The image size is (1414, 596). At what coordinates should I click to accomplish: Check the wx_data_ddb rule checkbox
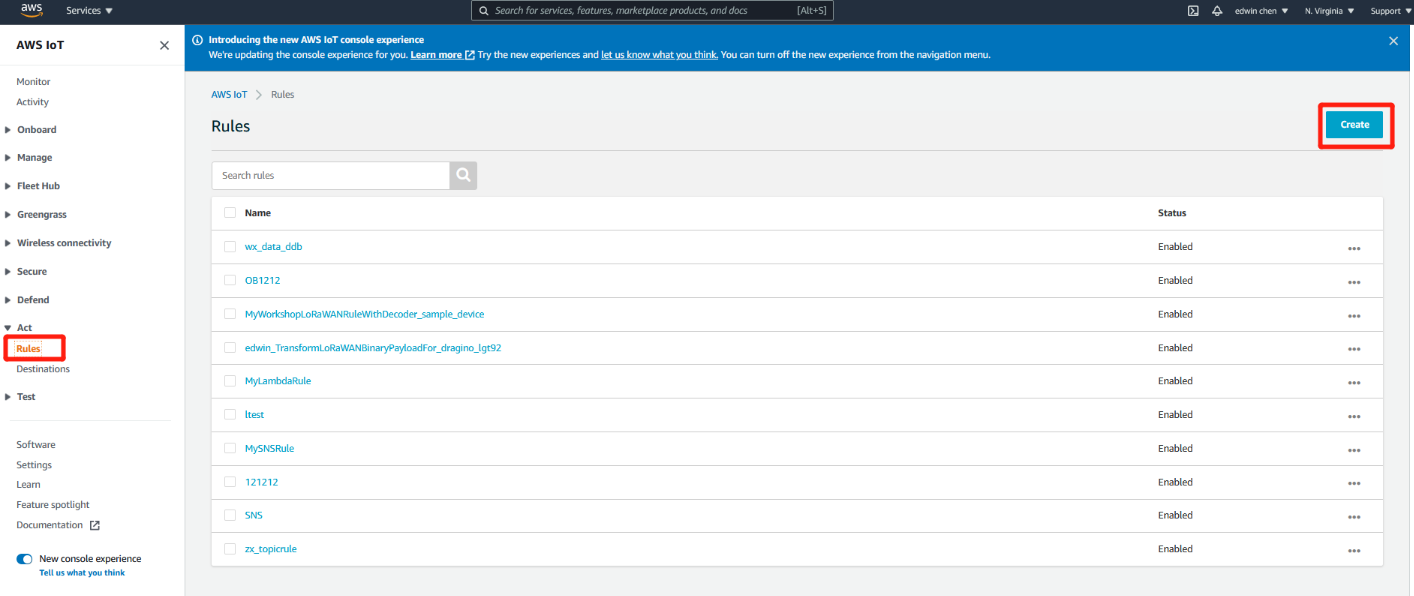(230, 246)
